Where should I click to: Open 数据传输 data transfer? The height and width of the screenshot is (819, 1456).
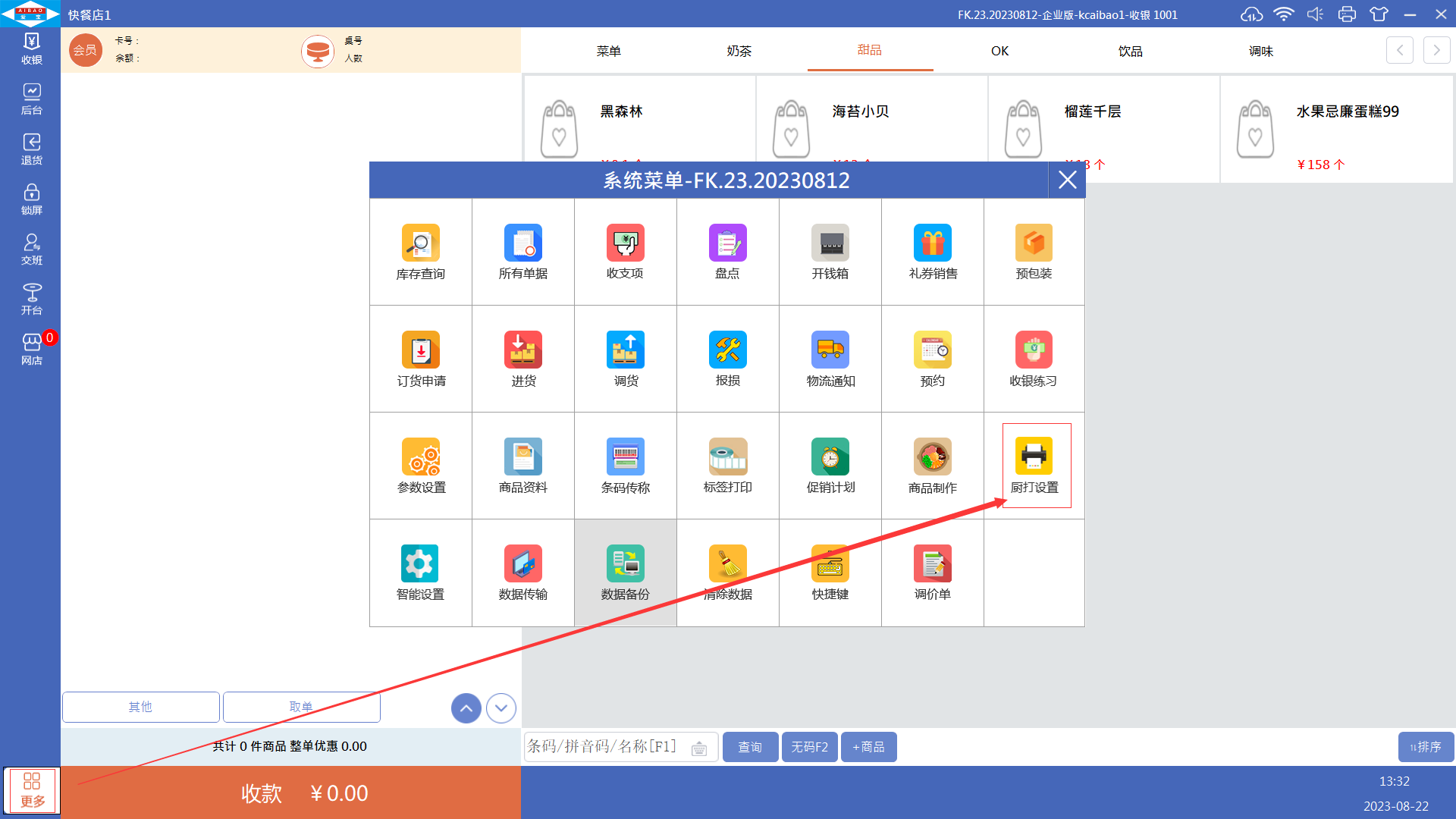tap(523, 573)
